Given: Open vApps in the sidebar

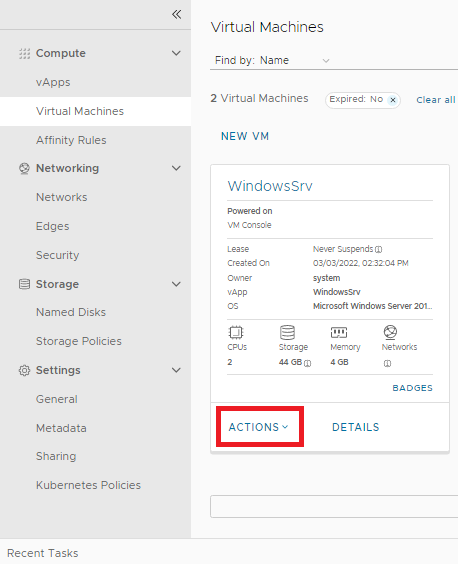Looking at the screenshot, I should tap(53, 82).
